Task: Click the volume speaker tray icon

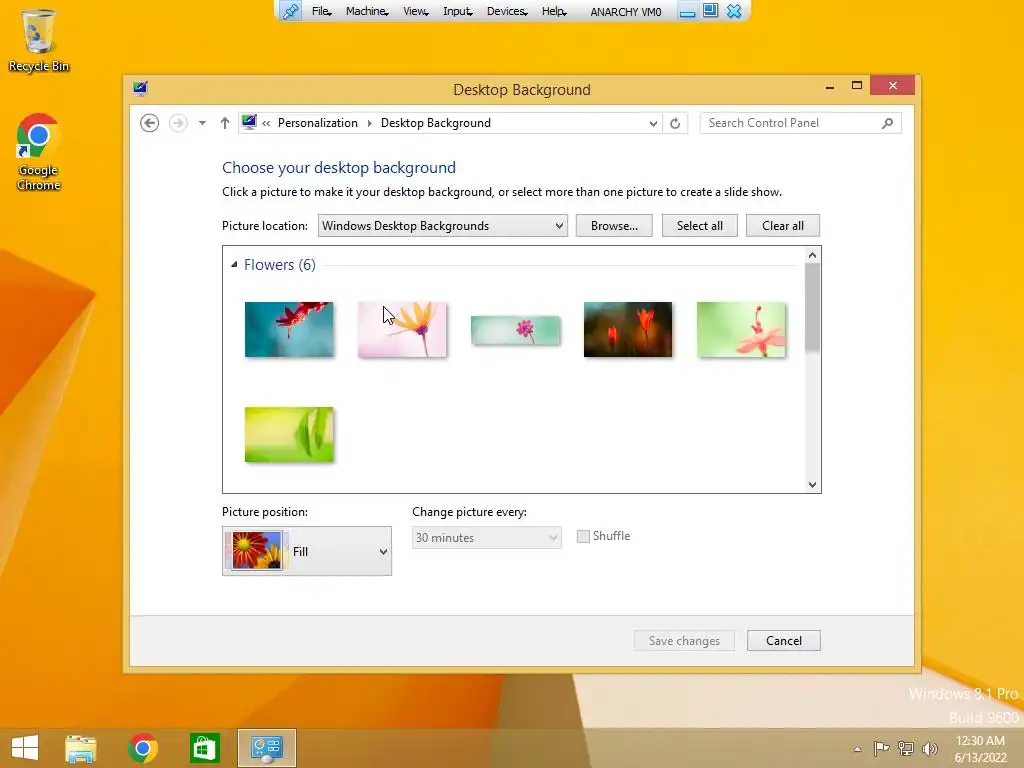Action: coord(929,748)
